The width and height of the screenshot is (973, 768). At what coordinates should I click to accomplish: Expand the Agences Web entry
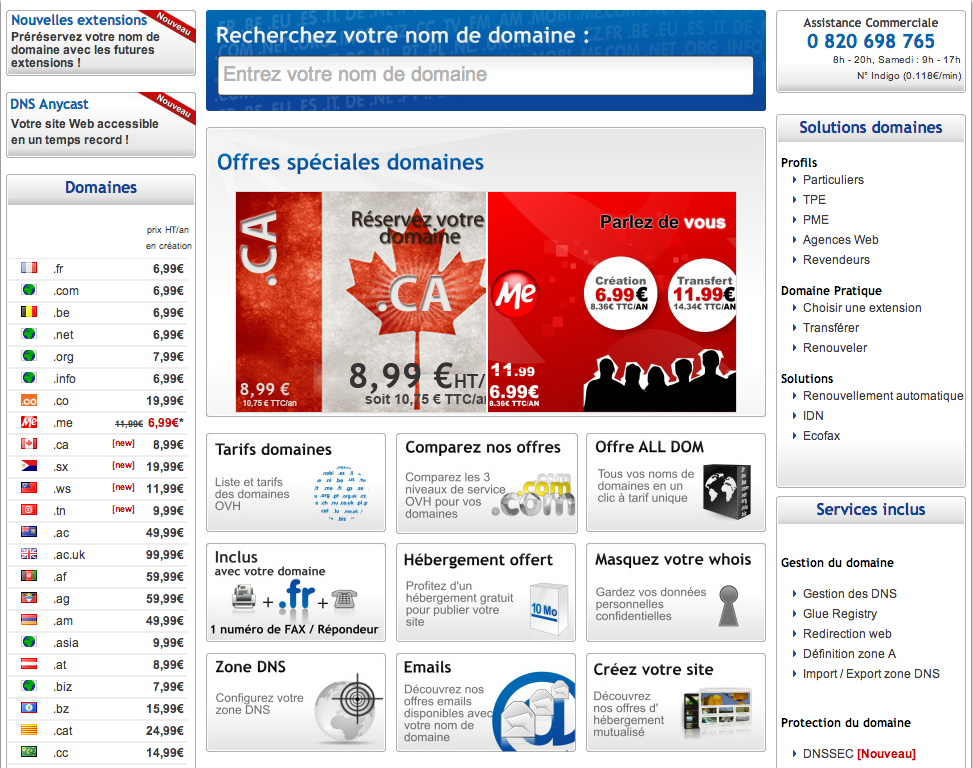840,240
